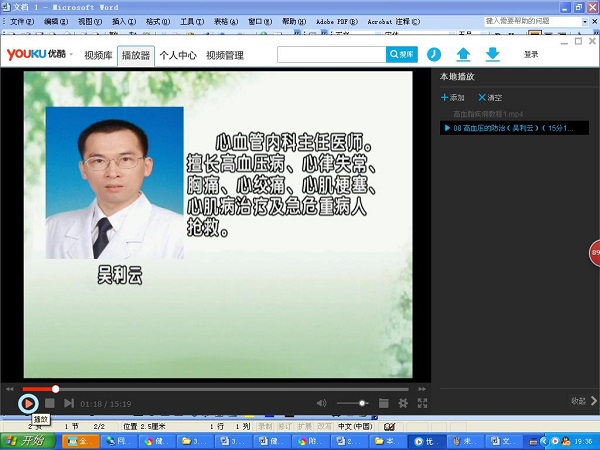Open player settings gear icon
The height and width of the screenshot is (450, 600).
coord(403,403)
